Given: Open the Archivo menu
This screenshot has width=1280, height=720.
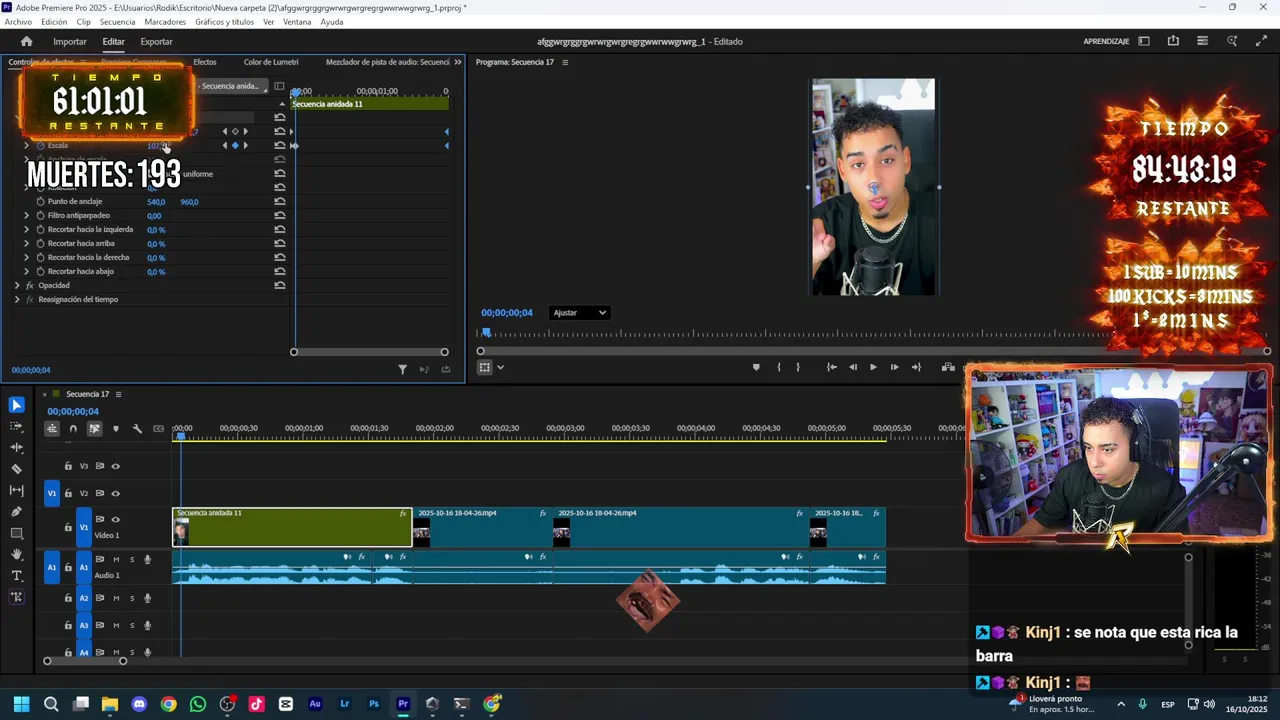Looking at the screenshot, I should point(18,22).
